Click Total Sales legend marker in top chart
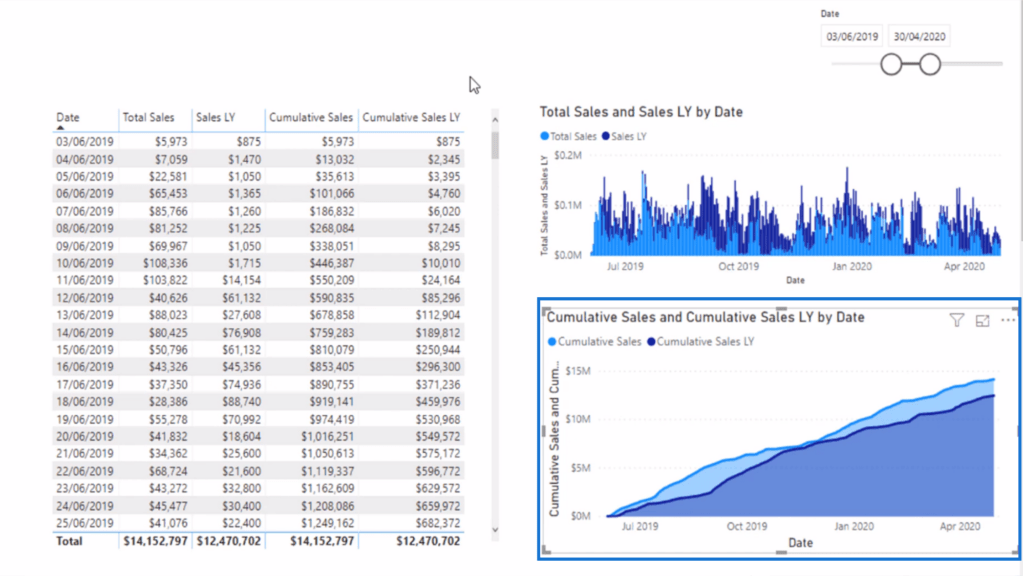Screen dimensions: 1024x576 pos(545,136)
